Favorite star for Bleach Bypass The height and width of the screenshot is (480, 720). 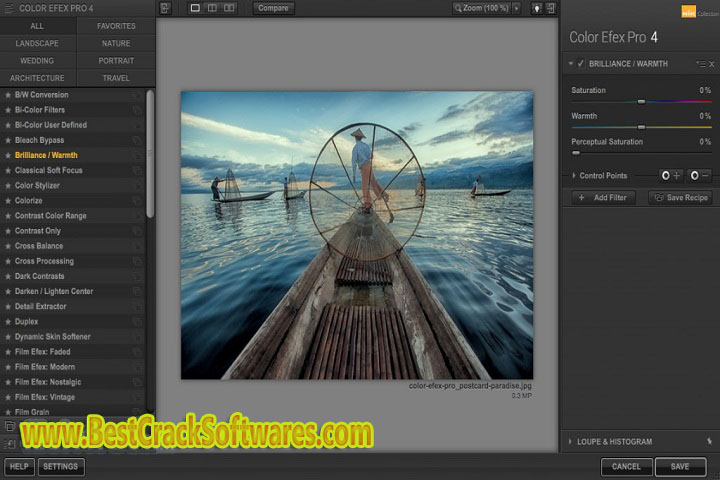(8, 141)
